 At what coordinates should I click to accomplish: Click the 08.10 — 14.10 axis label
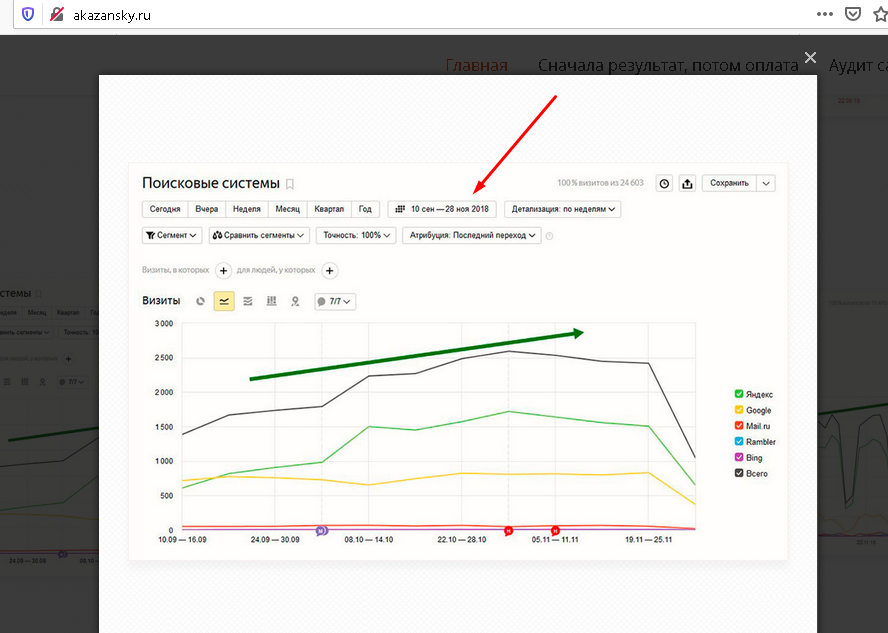[369, 540]
